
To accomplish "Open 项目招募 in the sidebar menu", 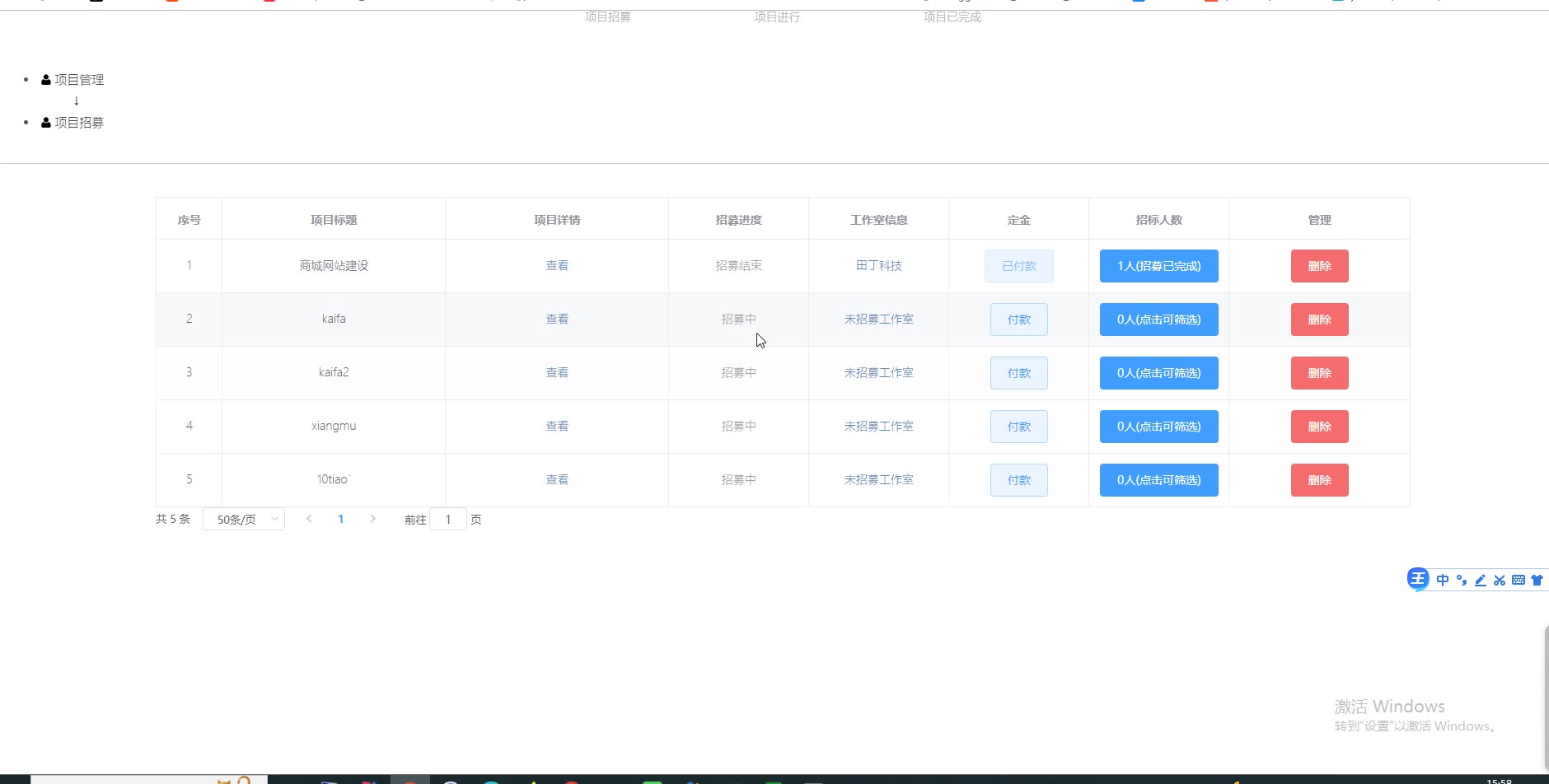I will (x=79, y=123).
